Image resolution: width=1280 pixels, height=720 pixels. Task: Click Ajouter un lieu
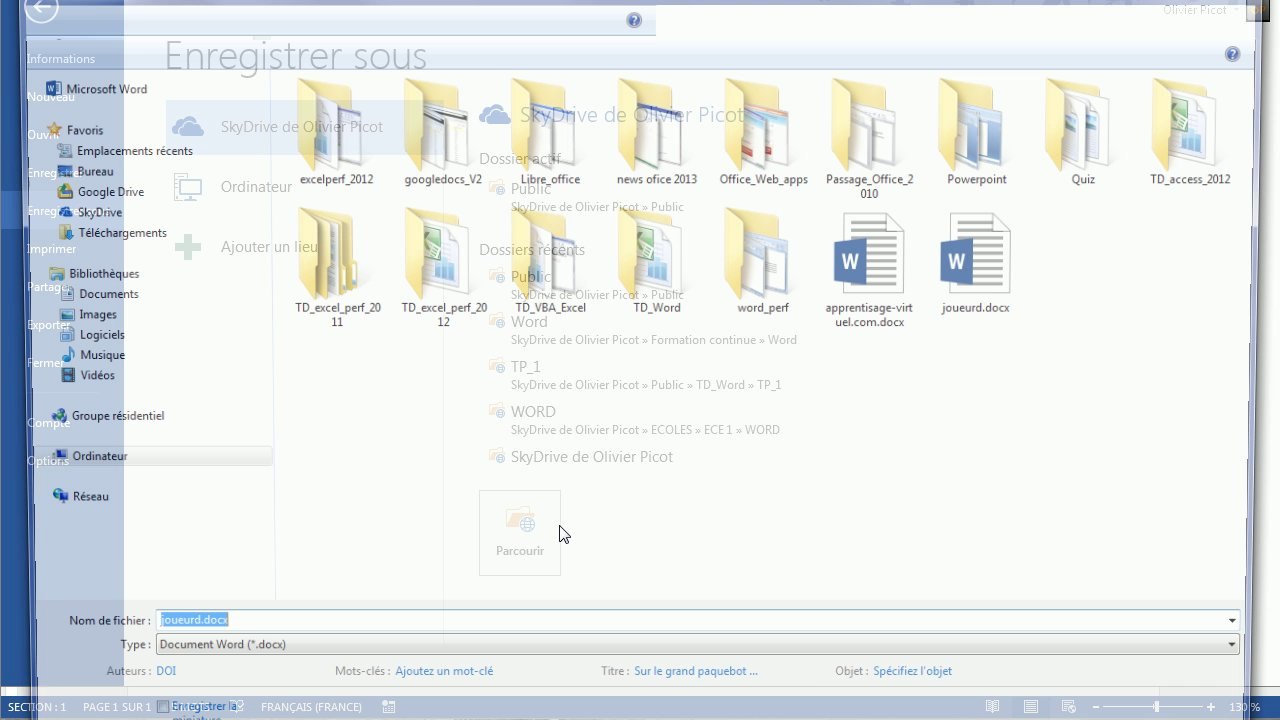pos(245,247)
